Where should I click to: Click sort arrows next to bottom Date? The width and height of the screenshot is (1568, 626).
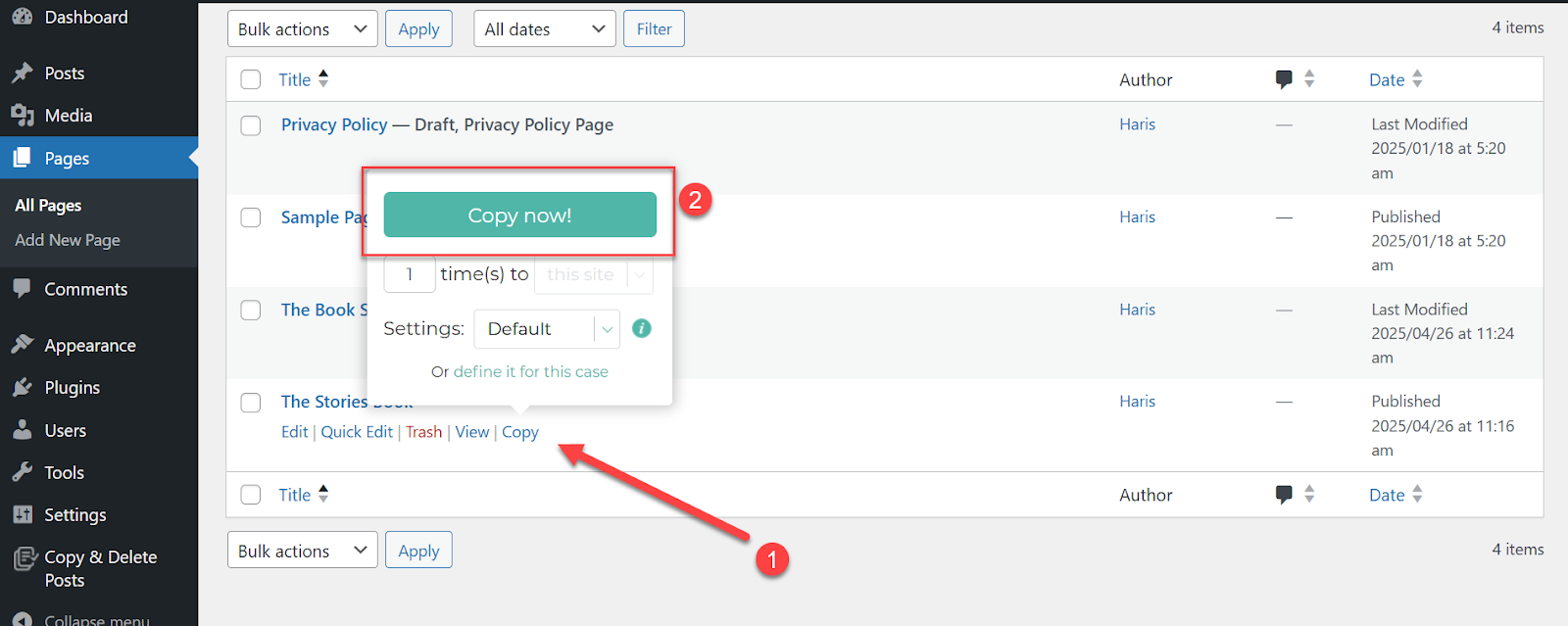coord(1417,495)
